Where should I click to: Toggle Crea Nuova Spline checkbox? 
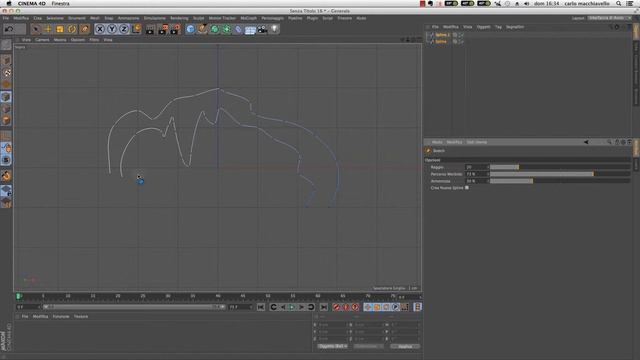[x=467, y=188]
